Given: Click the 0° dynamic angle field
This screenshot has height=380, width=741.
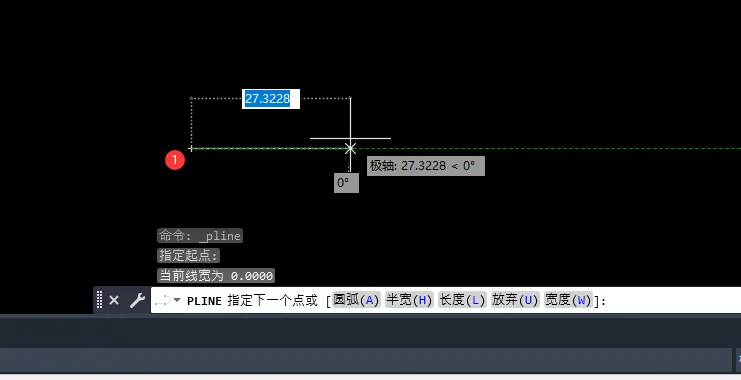Looking at the screenshot, I should (346, 183).
